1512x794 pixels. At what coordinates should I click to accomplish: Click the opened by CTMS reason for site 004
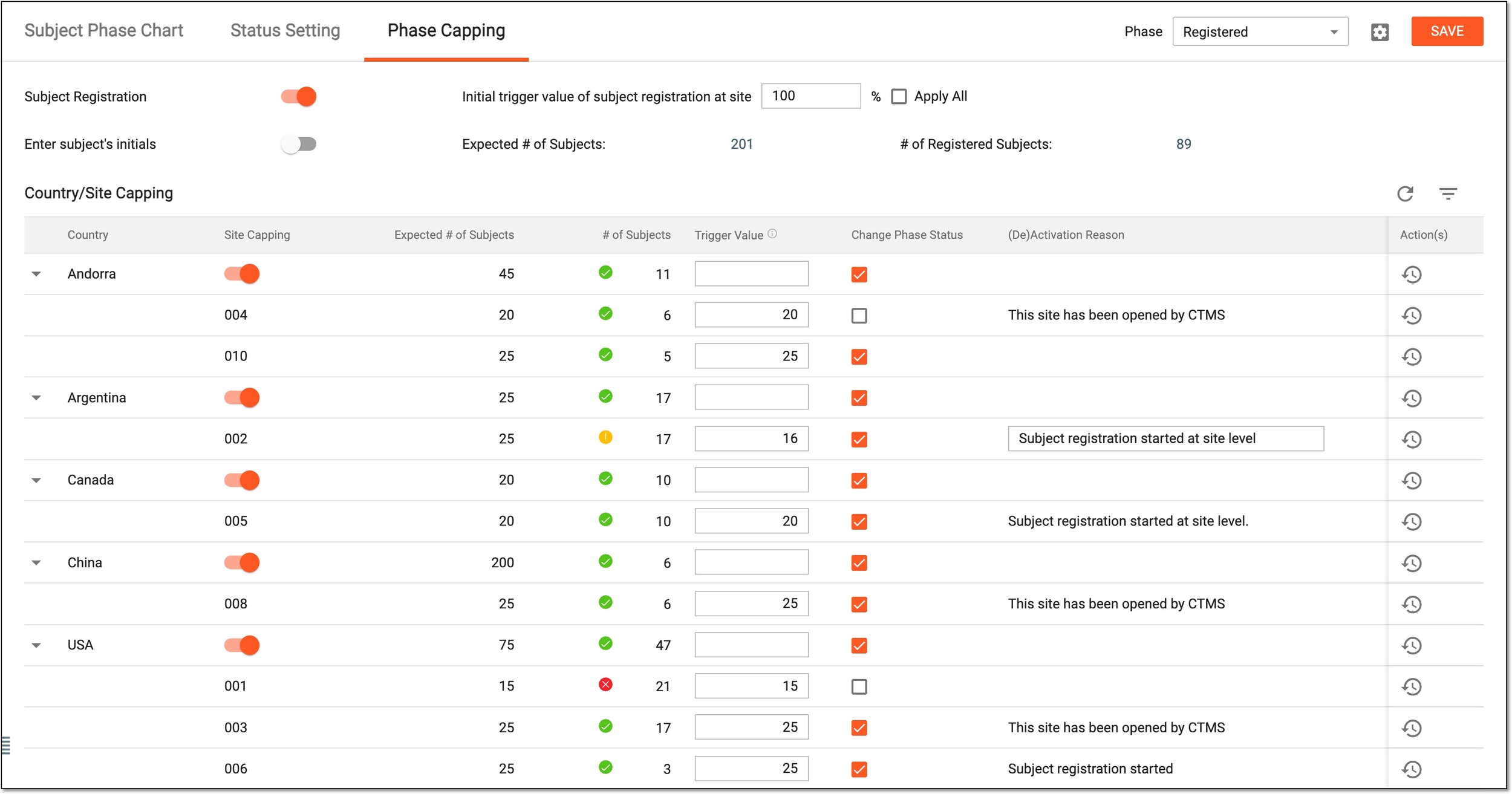coord(1116,315)
